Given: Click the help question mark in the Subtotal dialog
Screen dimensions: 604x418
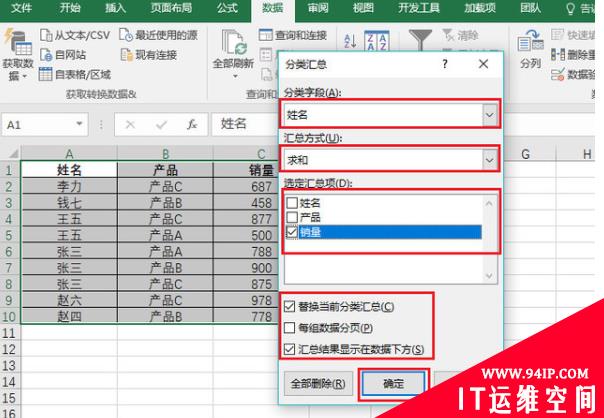Looking at the screenshot, I should (x=445, y=64).
